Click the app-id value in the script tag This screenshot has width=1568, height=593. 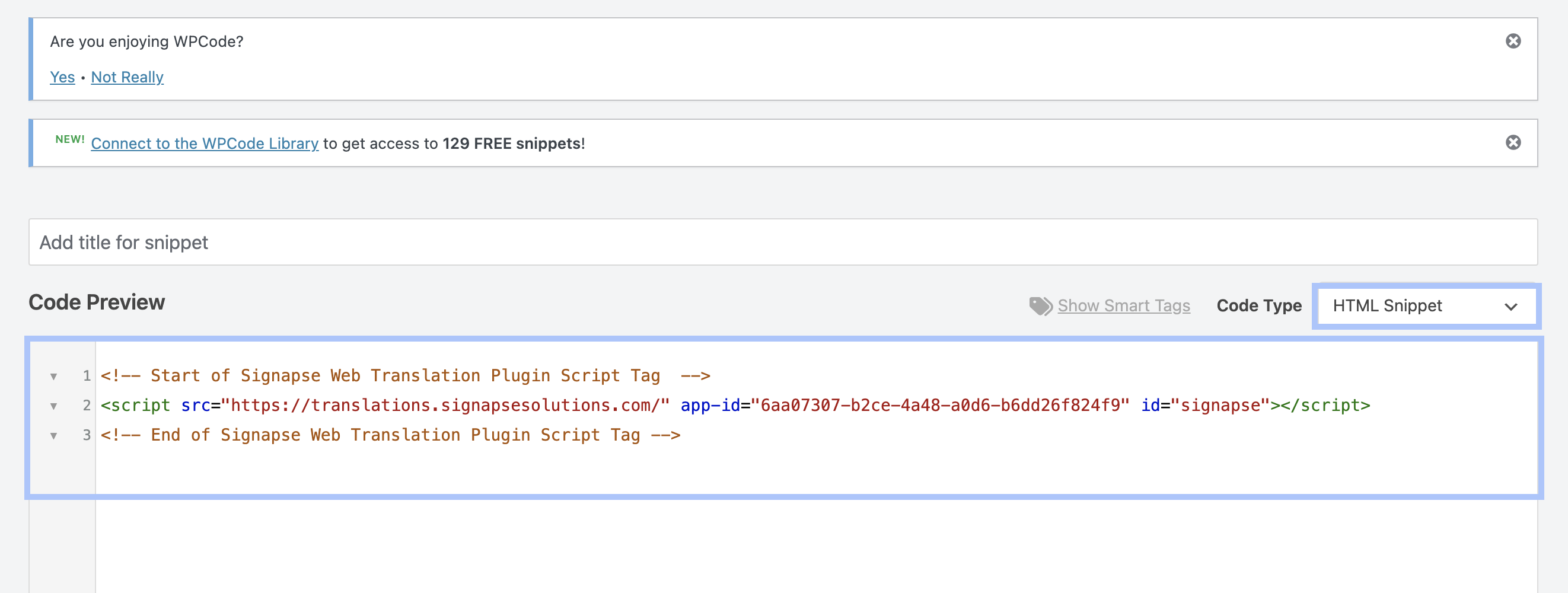pyautogui.click(x=940, y=406)
